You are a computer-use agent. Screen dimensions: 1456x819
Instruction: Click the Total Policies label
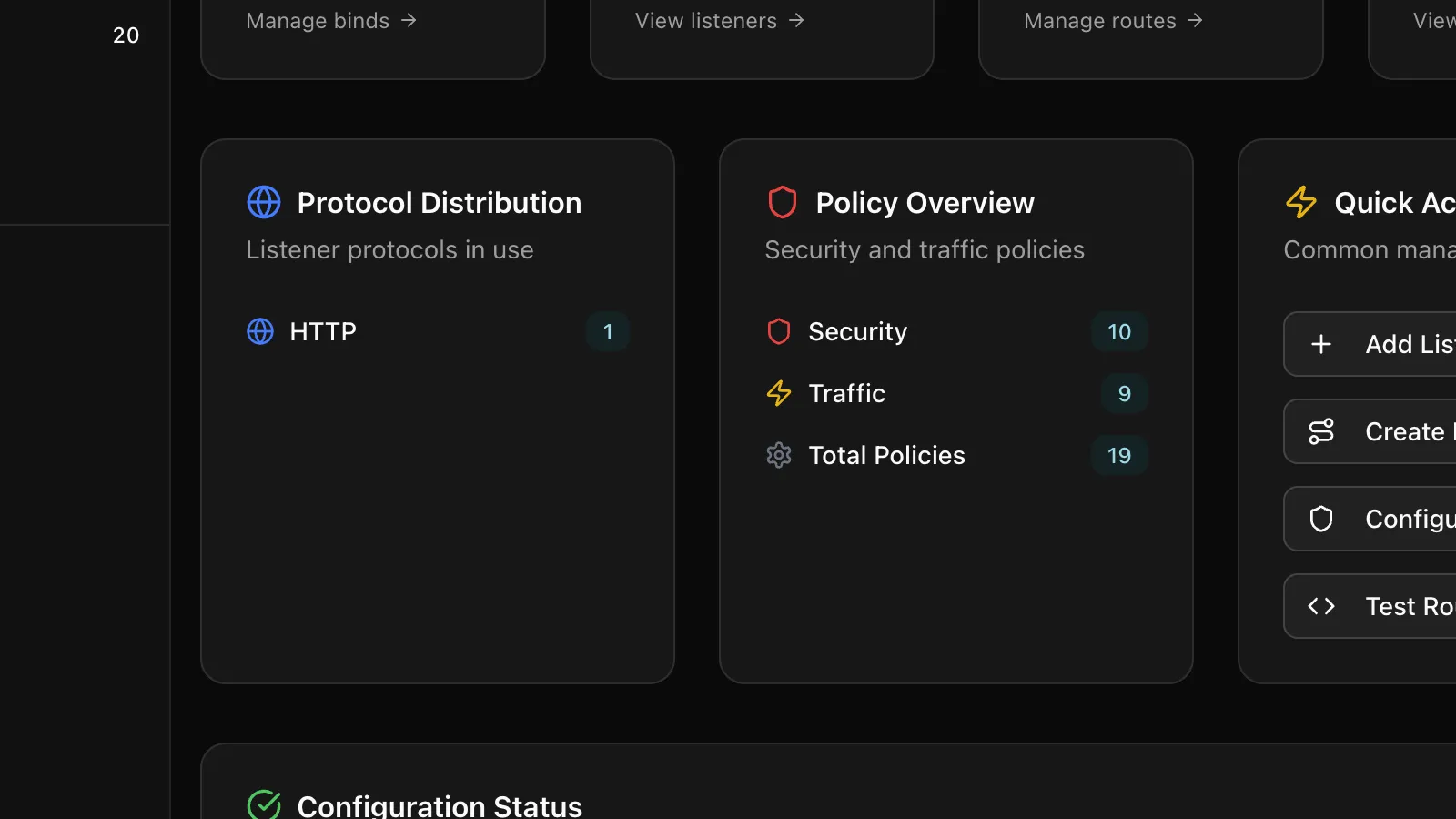[887, 455]
